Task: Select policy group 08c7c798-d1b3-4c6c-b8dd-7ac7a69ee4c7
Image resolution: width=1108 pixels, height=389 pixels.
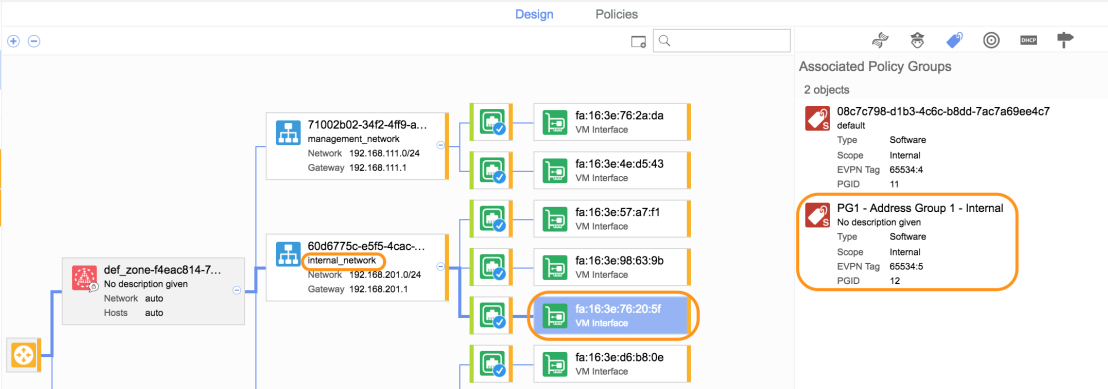Action: tap(943, 112)
